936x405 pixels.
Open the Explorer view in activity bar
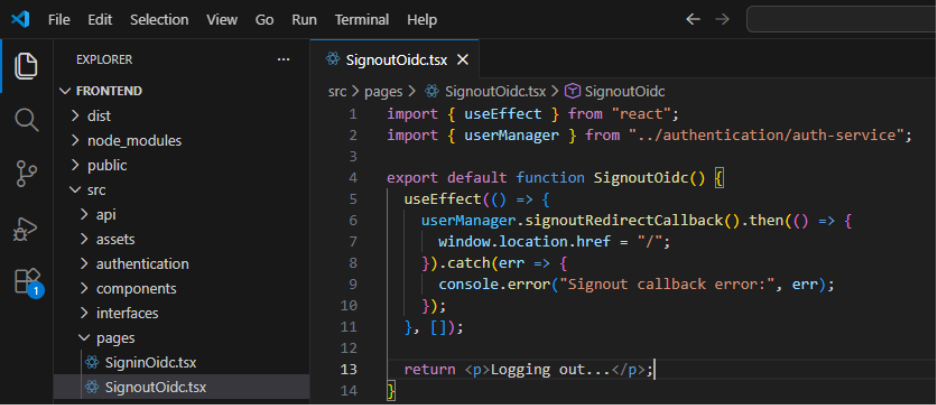click(27, 67)
